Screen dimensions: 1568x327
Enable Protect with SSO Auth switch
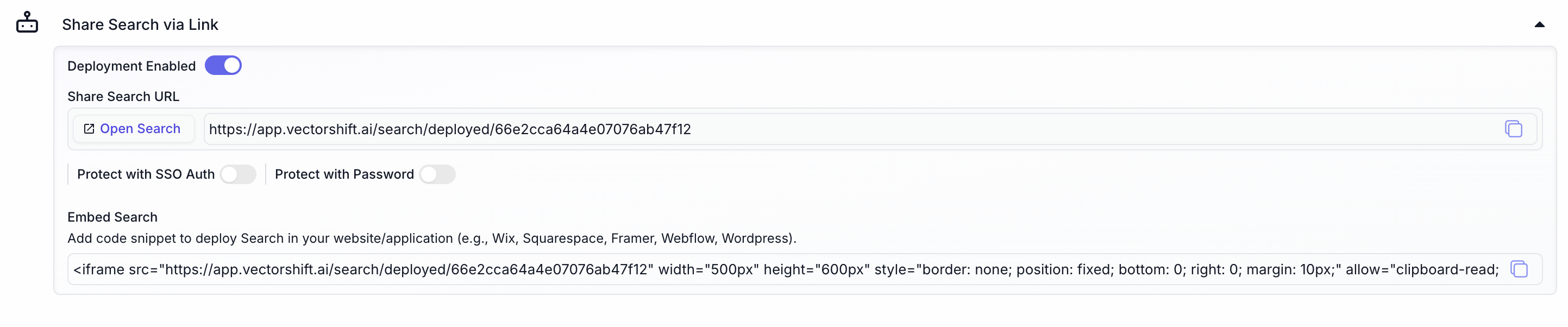pyautogui.click(x=238, y=175)
